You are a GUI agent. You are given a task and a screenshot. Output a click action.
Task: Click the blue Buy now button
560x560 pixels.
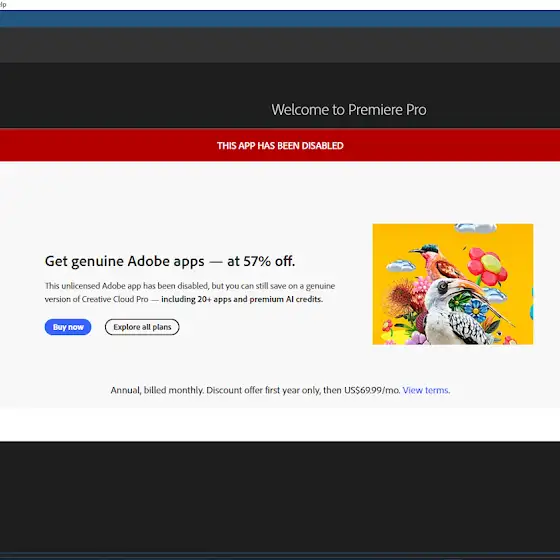click(x=68, y=327)
